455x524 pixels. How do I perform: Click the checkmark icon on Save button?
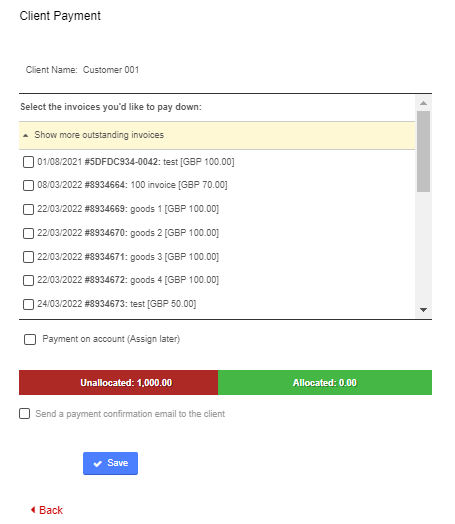[x=98, y=464]
